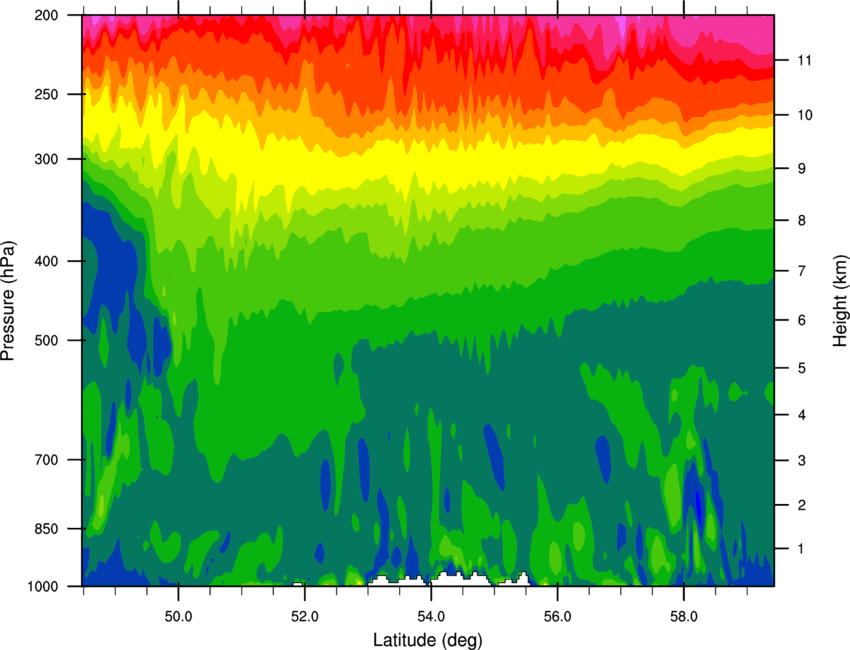The width and height of the screenshot is (850, 650).
Task: Click the 250 pressure tick label
Action: [x=46, y=94]
